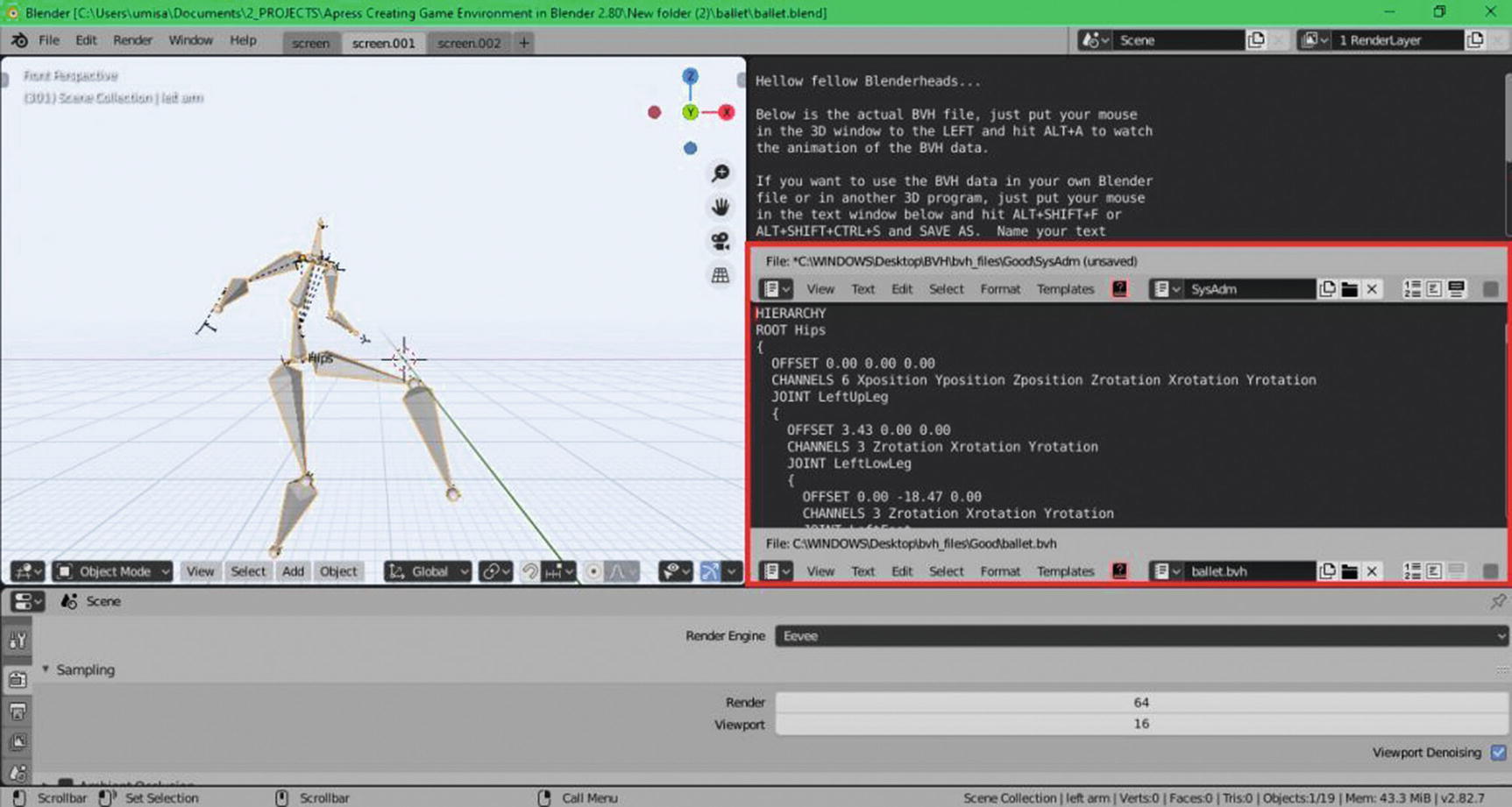1512x807 pixels.
Task: Add a workspace with the plus button
Action: click(x=524, y=42)
